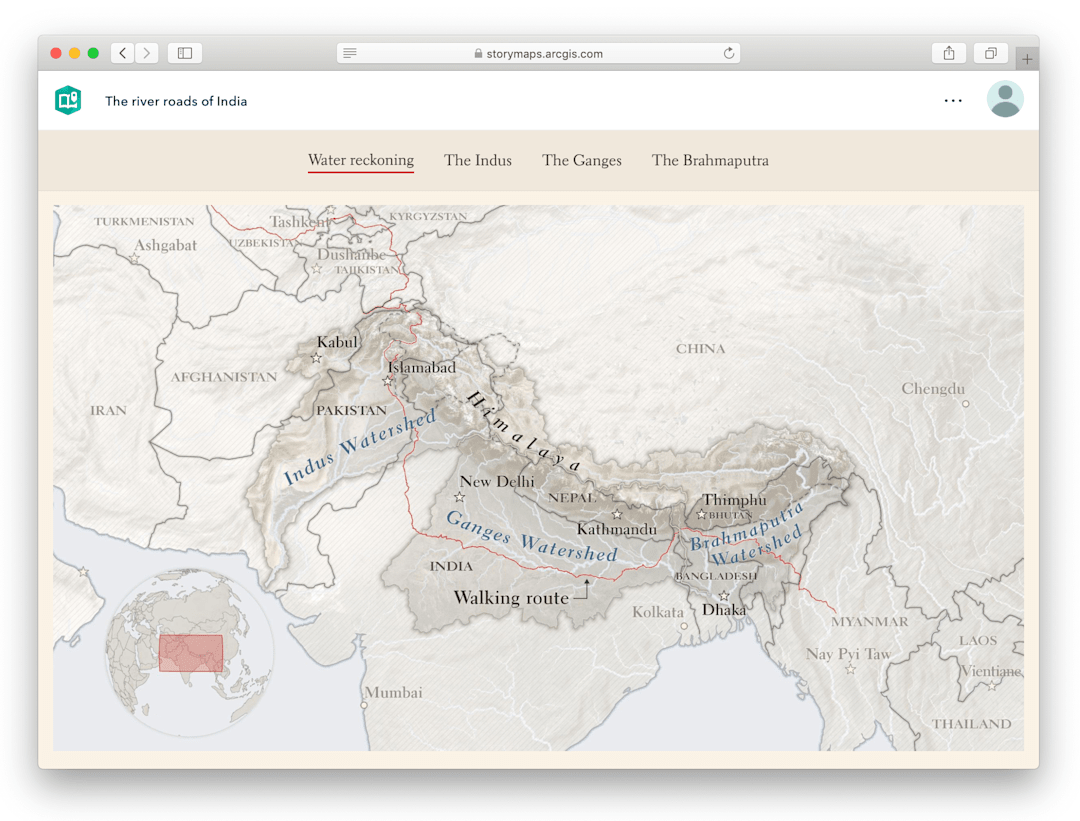Click the reader view icon in address bar

[x=350, y=53]
